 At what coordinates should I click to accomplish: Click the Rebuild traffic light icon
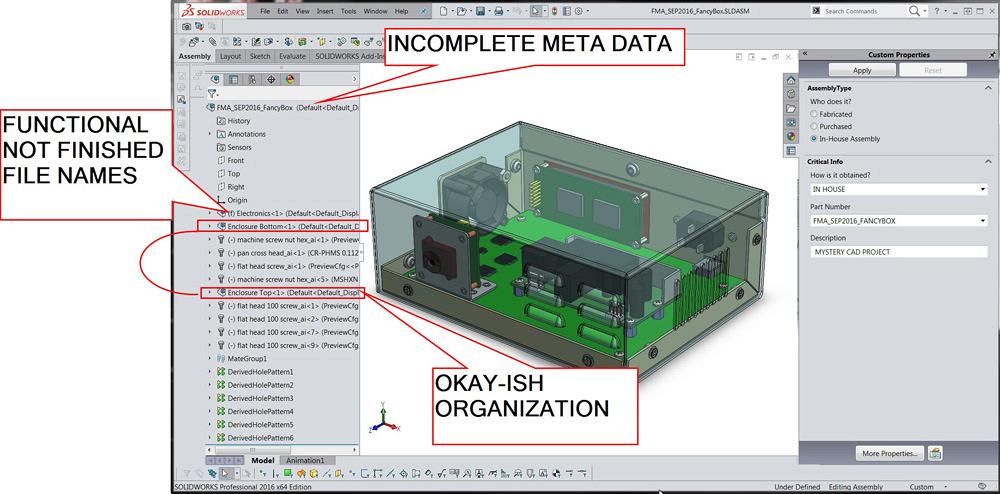click(554, 11)
